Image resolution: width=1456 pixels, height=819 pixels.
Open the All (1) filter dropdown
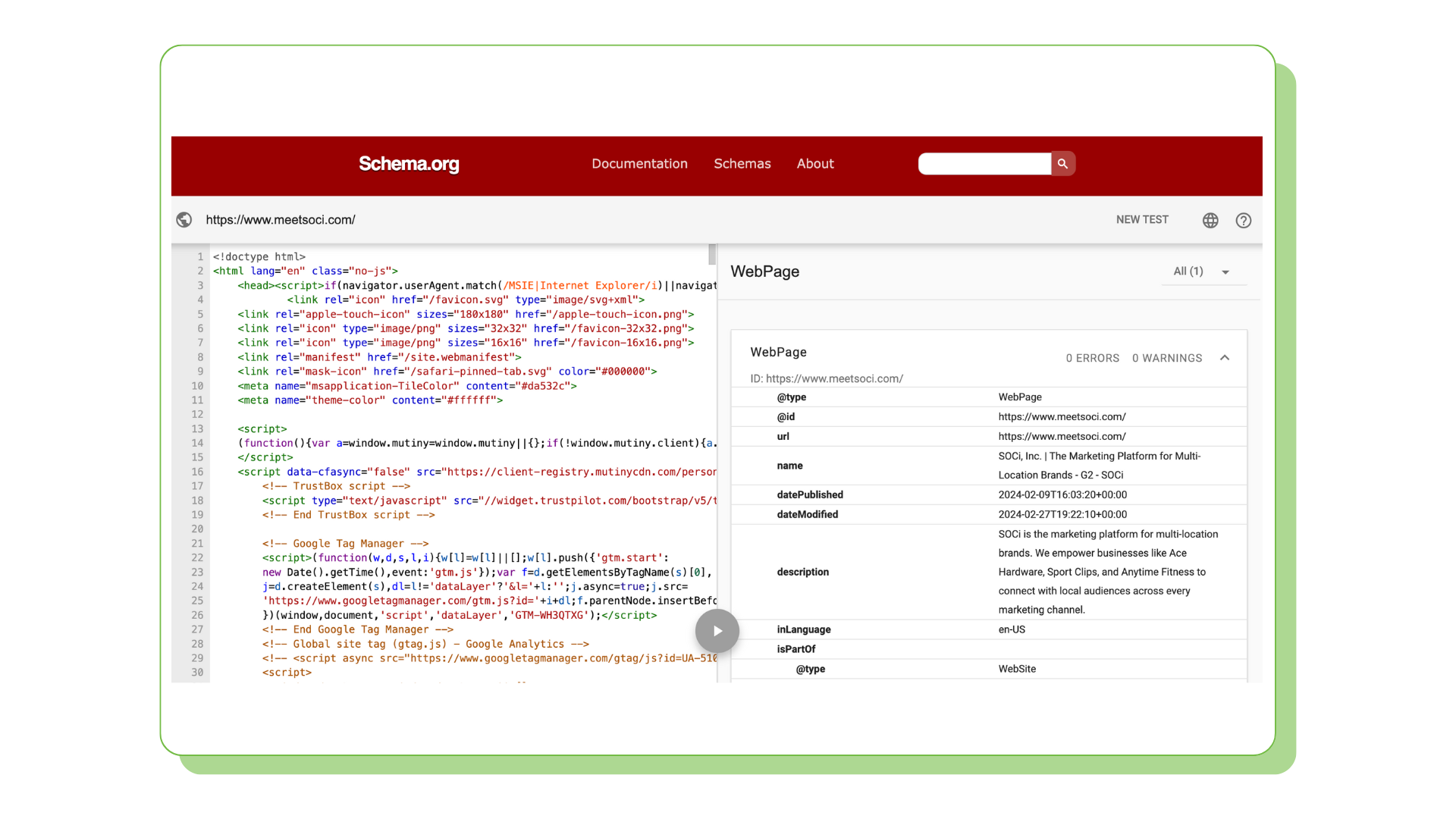point(1203,271)
